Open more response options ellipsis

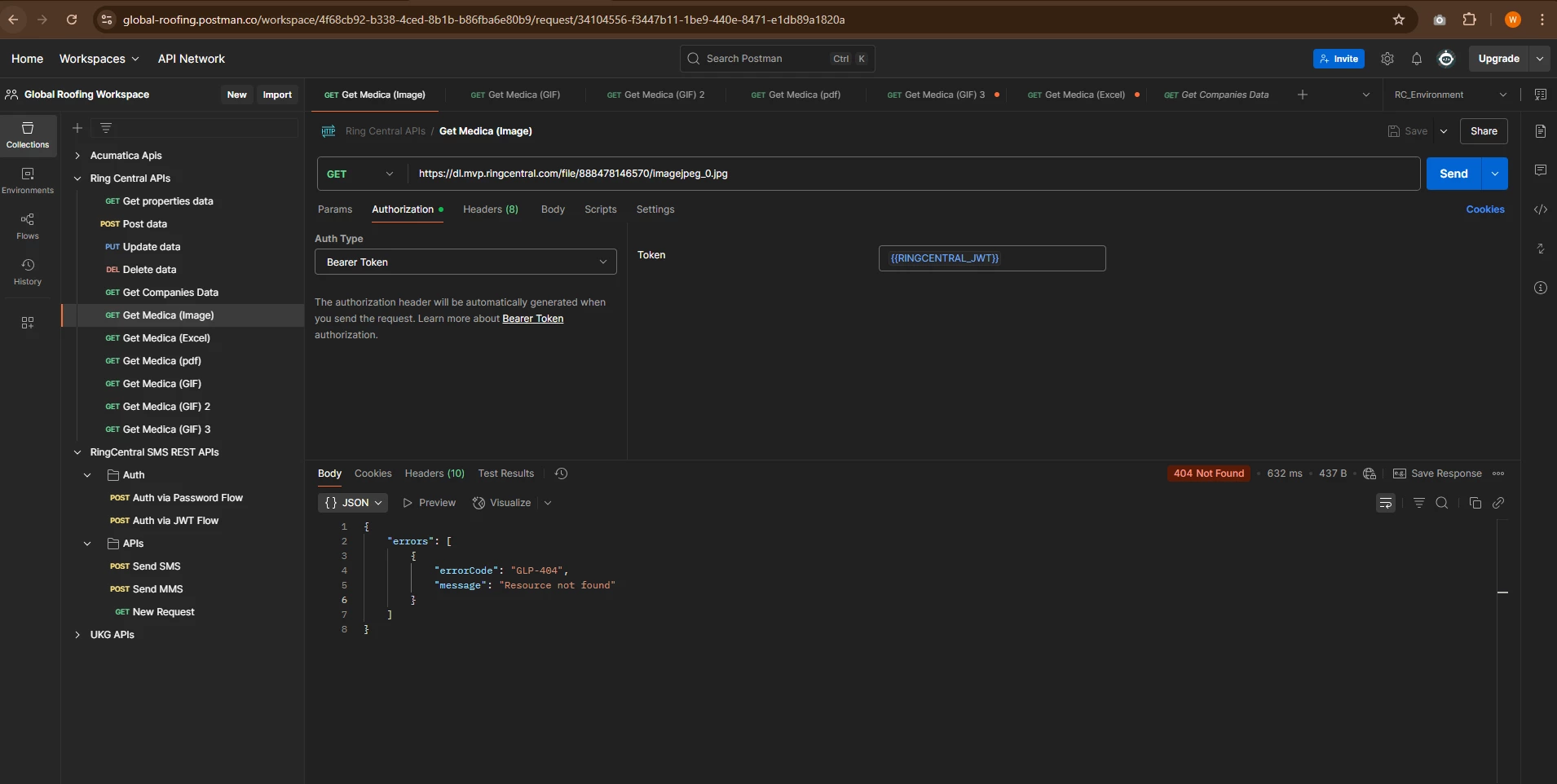click(1498, 473)
